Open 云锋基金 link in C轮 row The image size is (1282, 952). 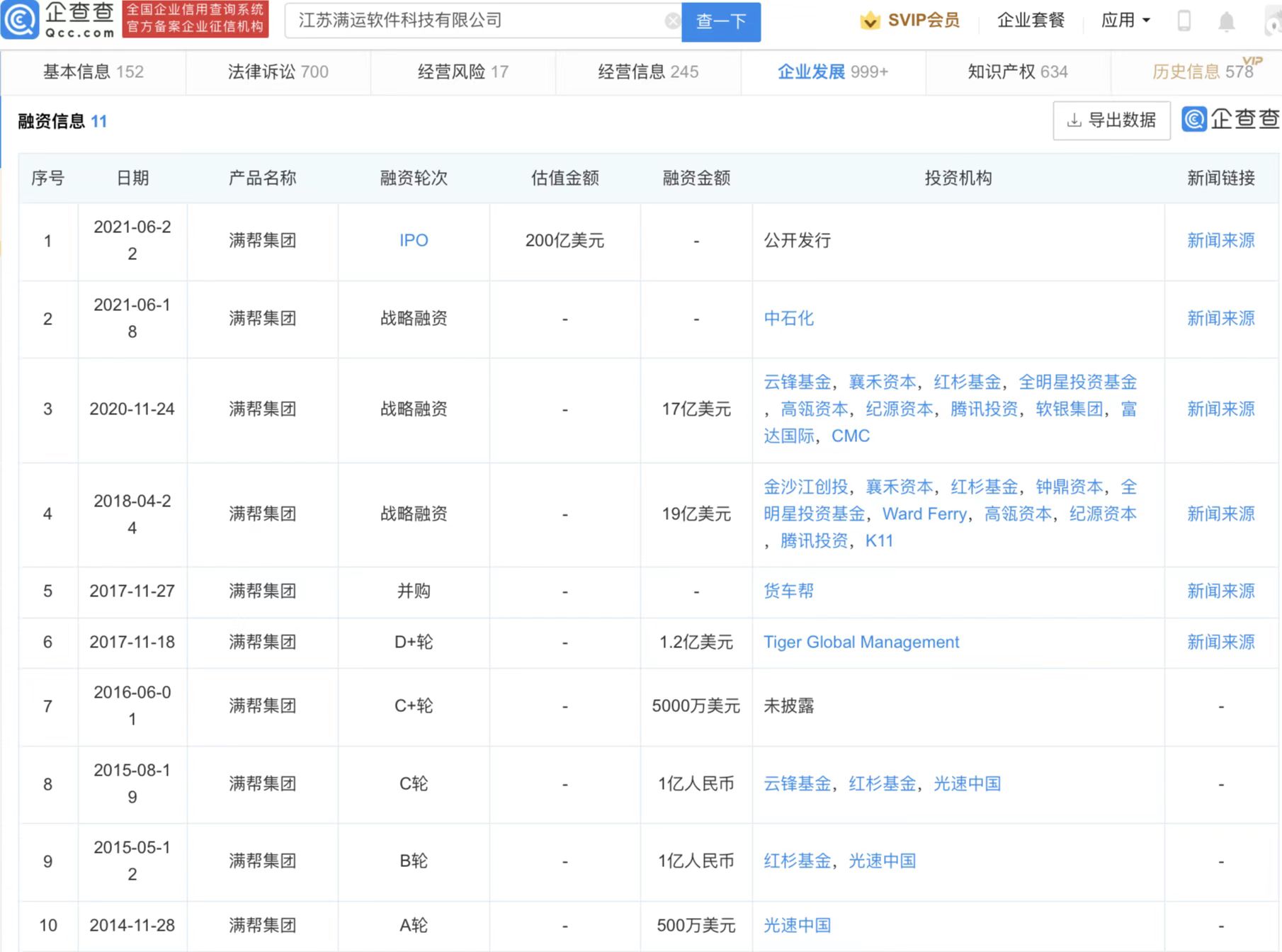click(x=798, y=784)
